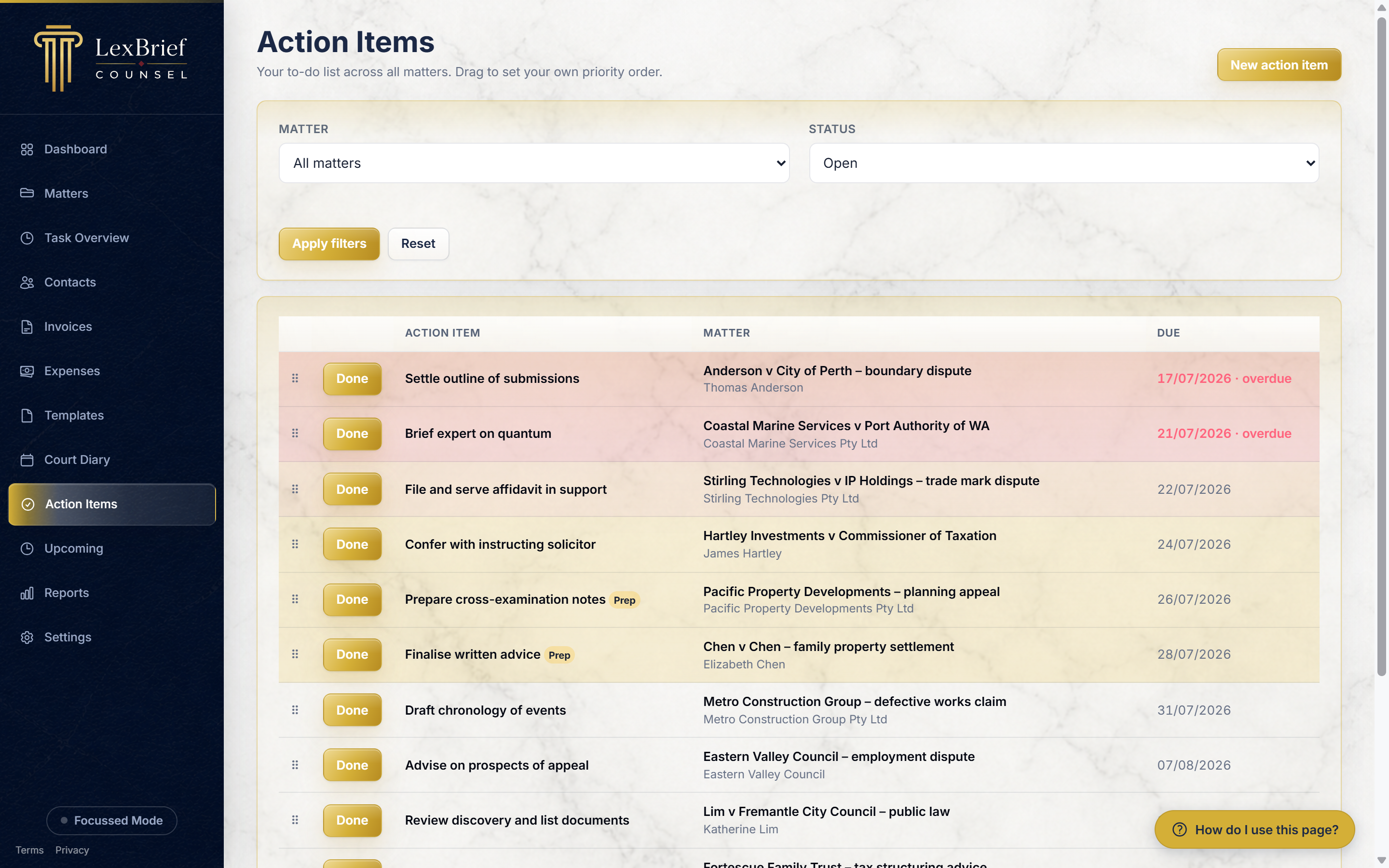Click the Invoices document icon

(27, 326)
